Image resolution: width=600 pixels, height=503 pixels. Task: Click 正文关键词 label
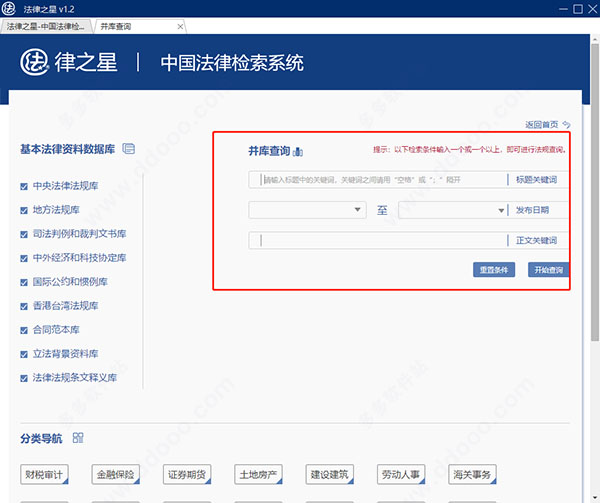click(536, 240)
